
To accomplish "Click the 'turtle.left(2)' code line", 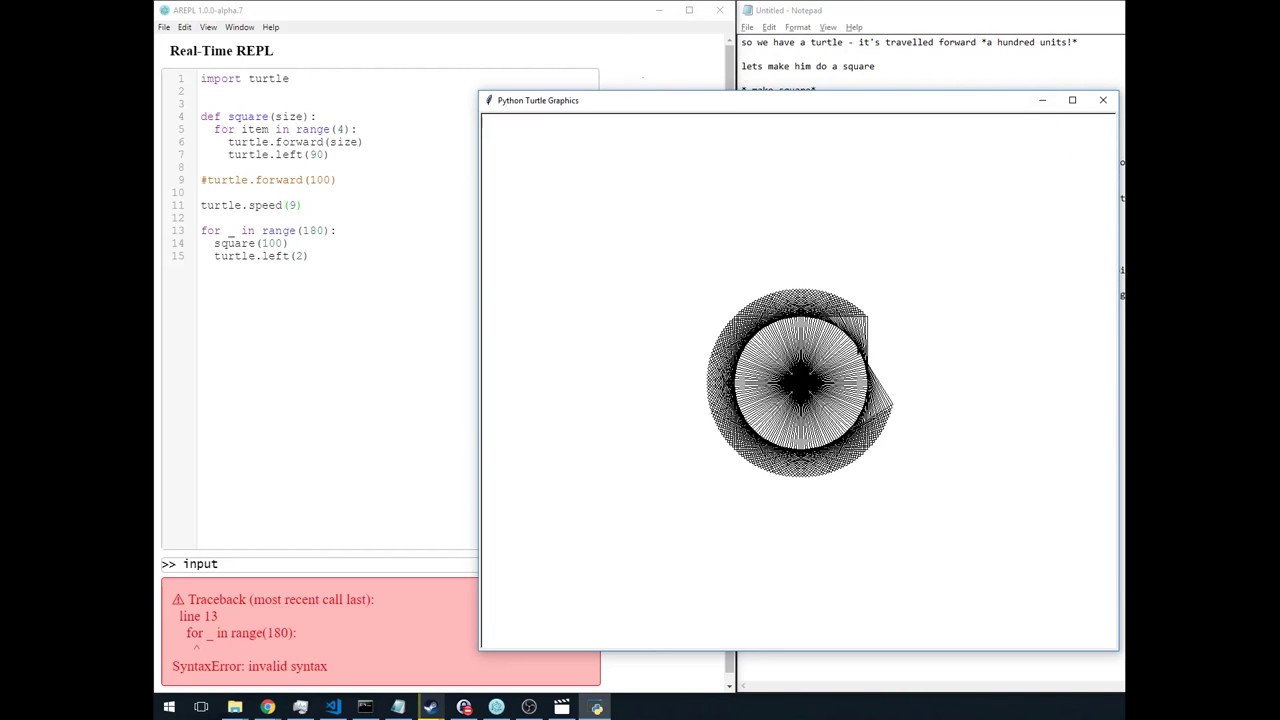I will (x=261, y=256).
